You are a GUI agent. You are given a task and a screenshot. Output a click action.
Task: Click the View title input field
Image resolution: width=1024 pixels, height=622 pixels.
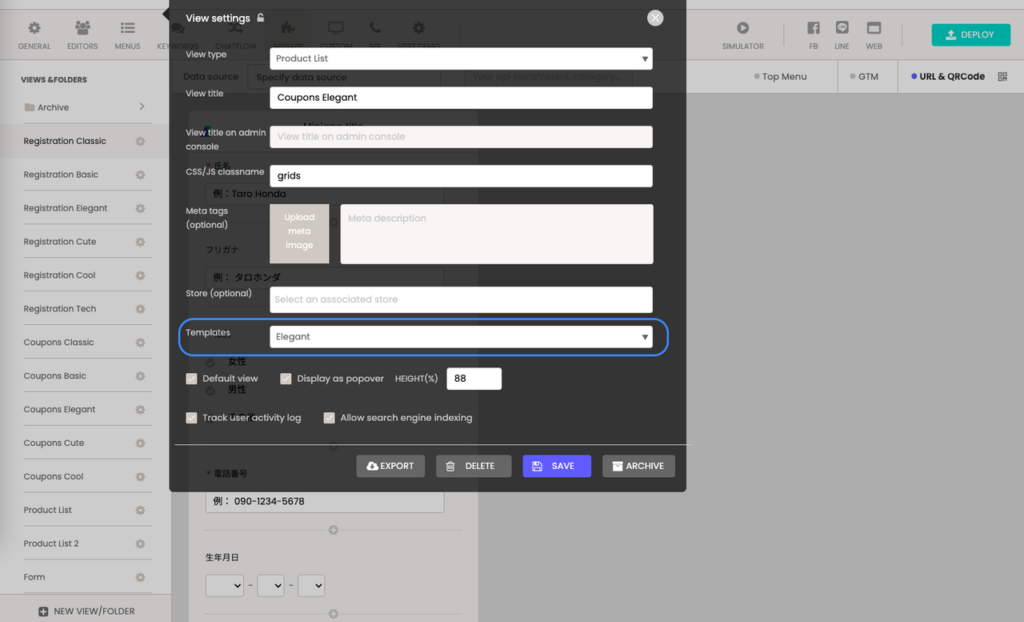(461, 98)
